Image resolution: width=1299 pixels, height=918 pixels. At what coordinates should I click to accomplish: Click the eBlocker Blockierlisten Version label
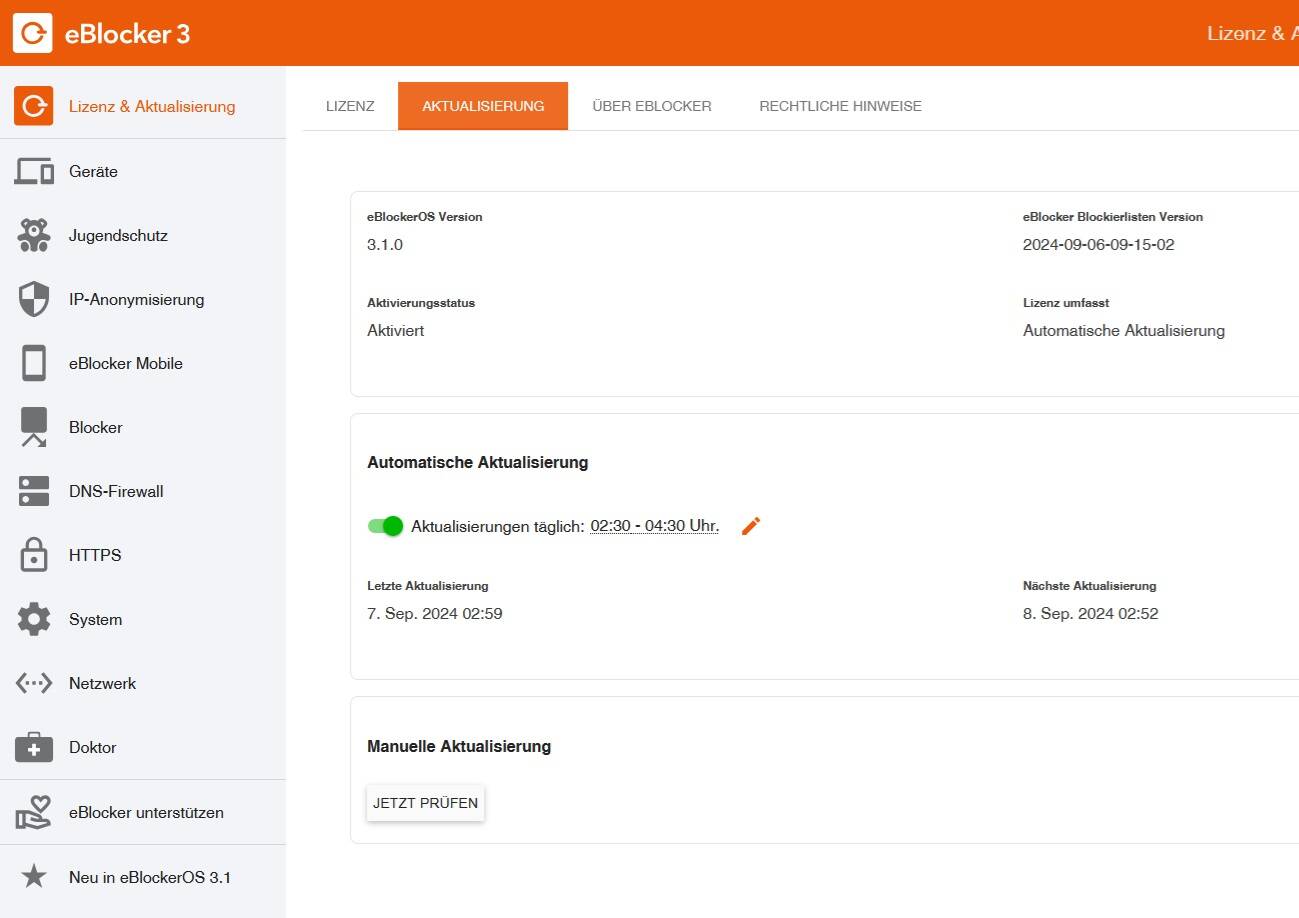1113,217
